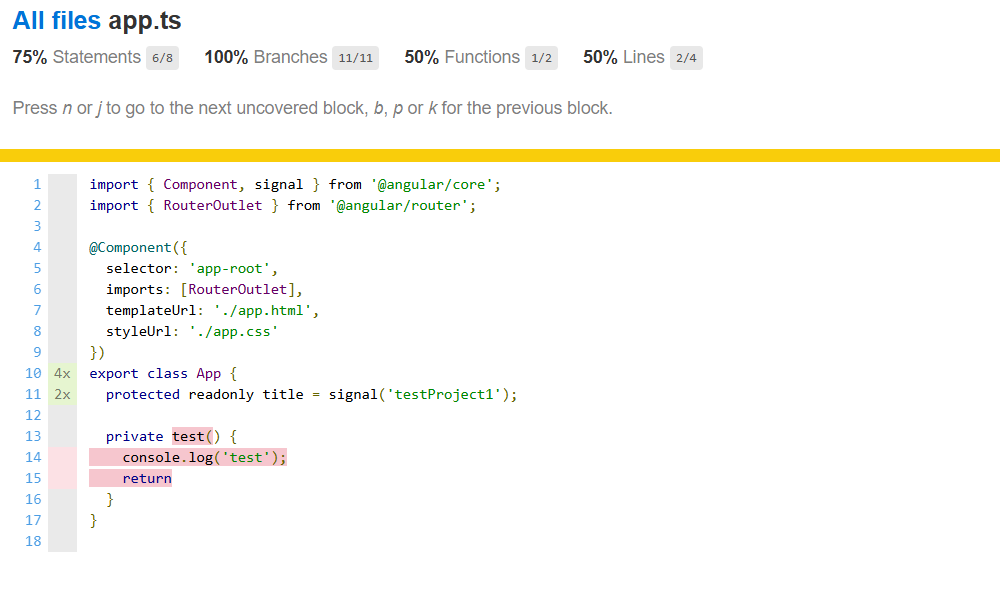Click the 2/4 lines count badge

tap(686, 58)
